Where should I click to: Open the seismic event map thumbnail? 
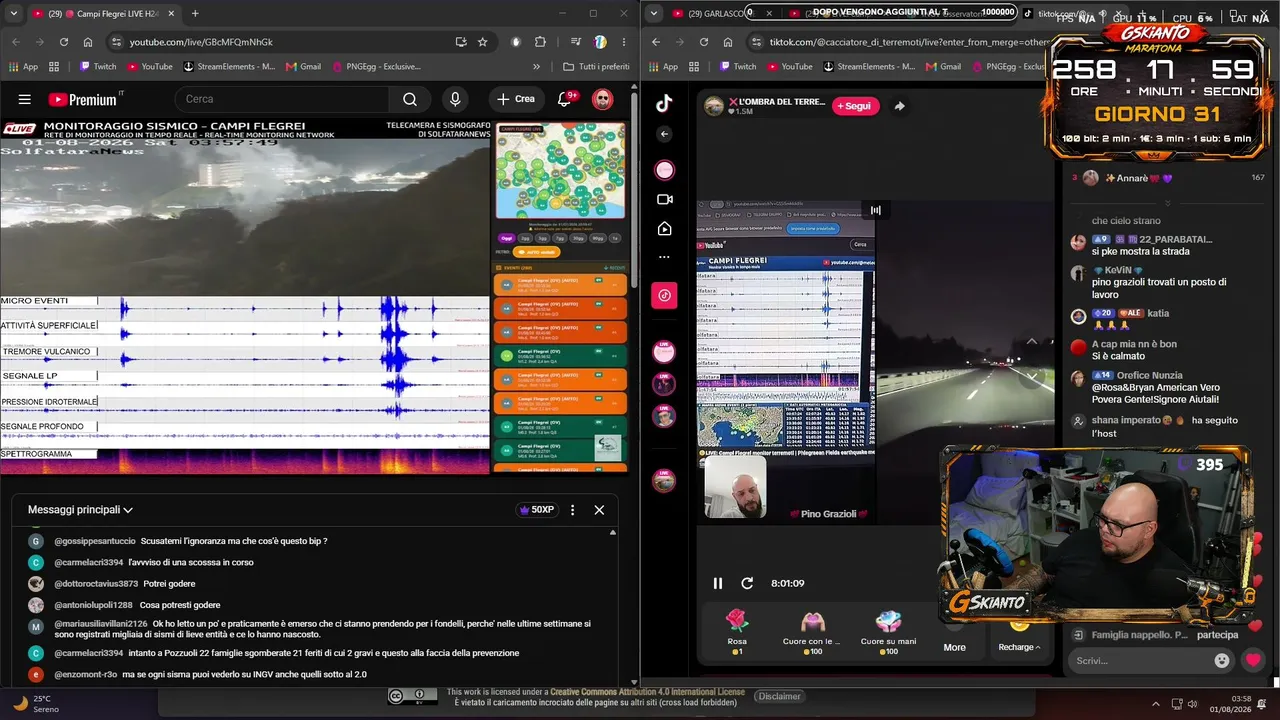pyautogui.click(x=560, y=171)
